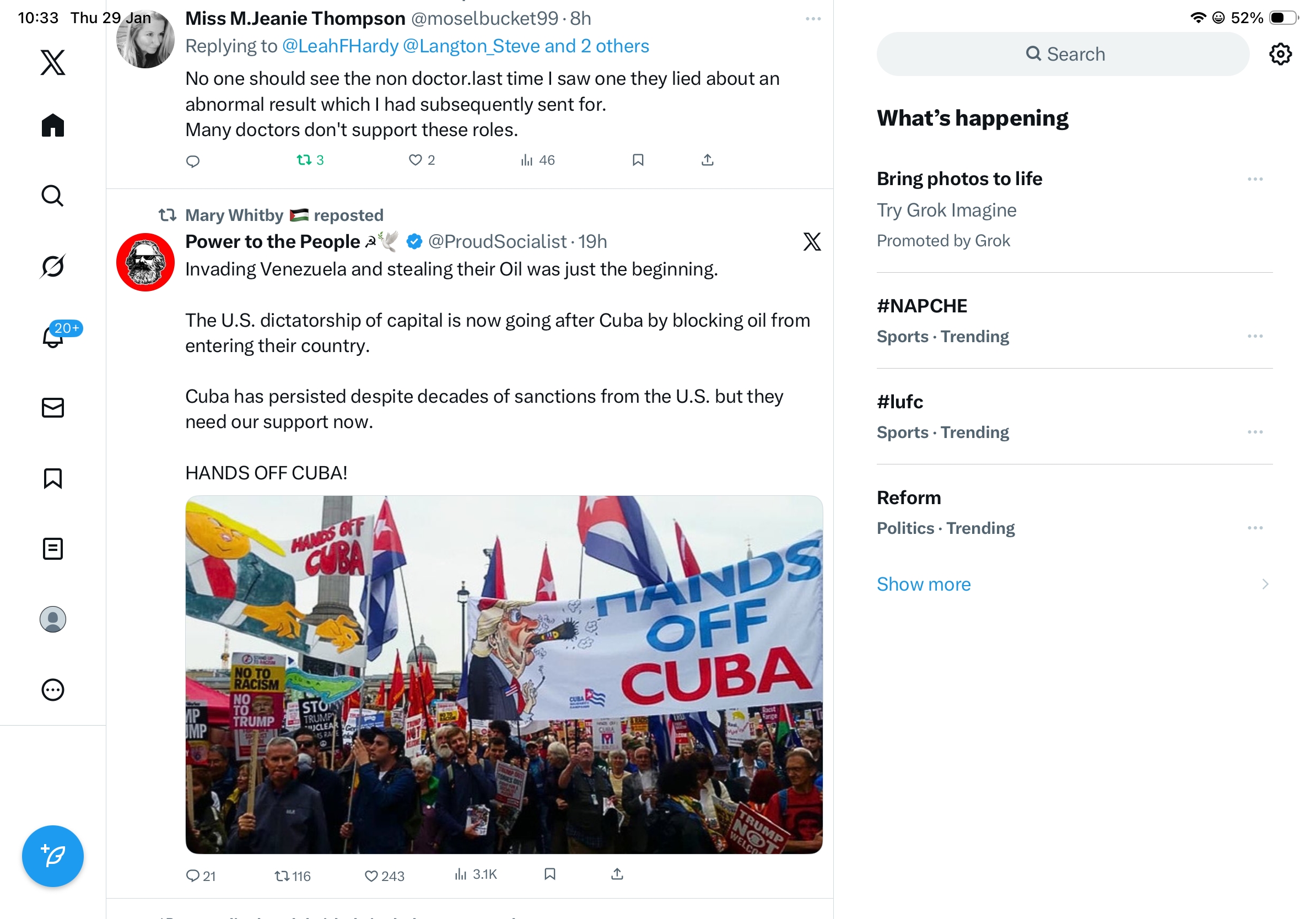1316x919 pixels.
Task: Open direct messages envelope icon
Action: point(53,407)
